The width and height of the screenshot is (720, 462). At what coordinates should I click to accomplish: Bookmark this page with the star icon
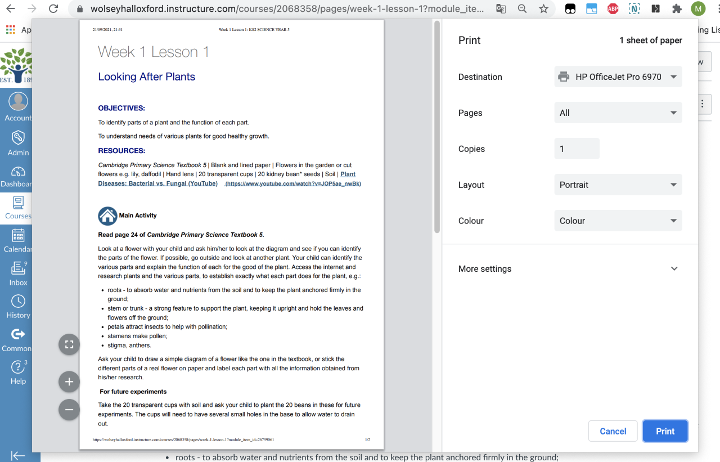pyautogui.click(x=544, y=8)
